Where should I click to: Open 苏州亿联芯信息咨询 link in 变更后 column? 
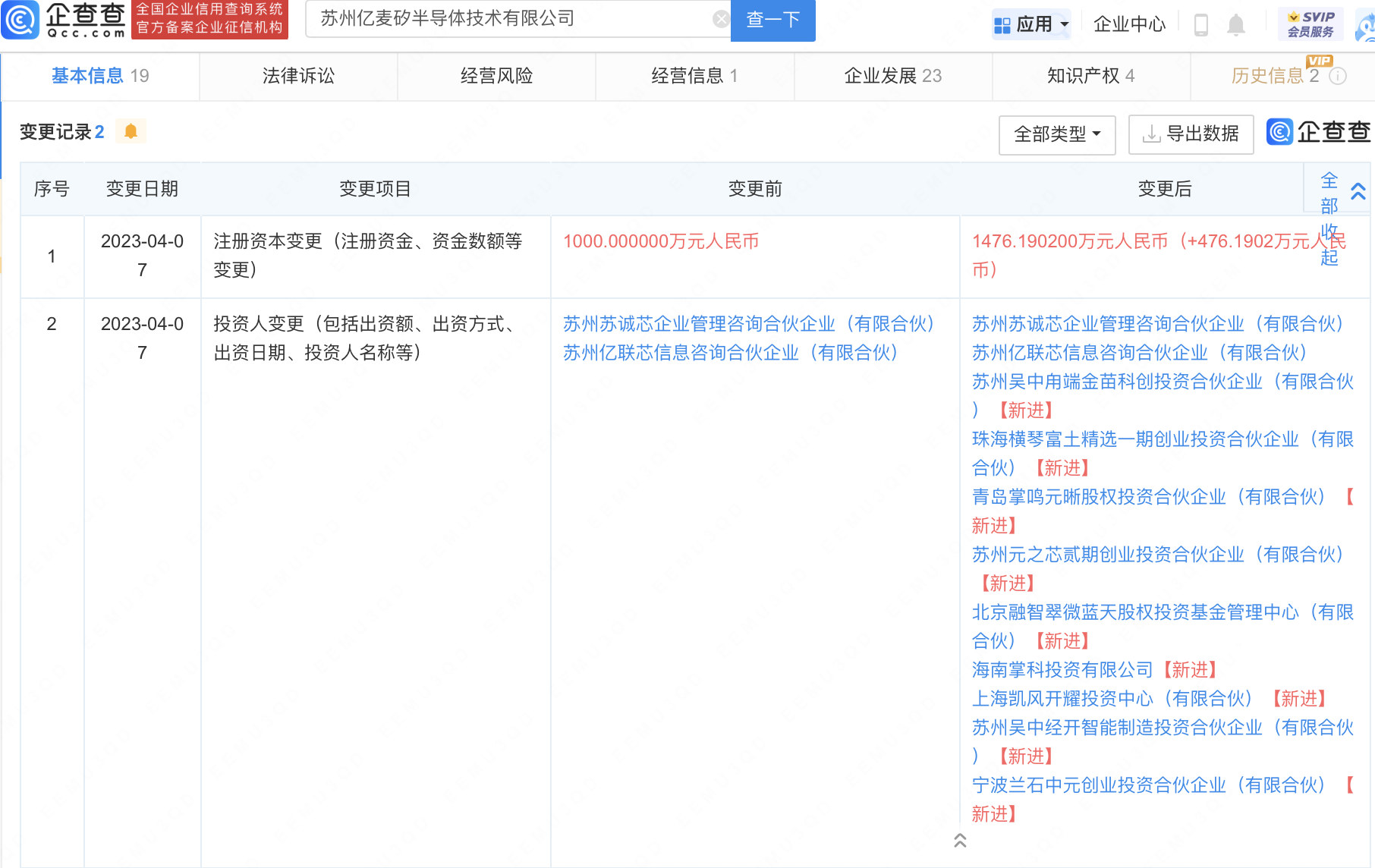[x=1139, y=353]
